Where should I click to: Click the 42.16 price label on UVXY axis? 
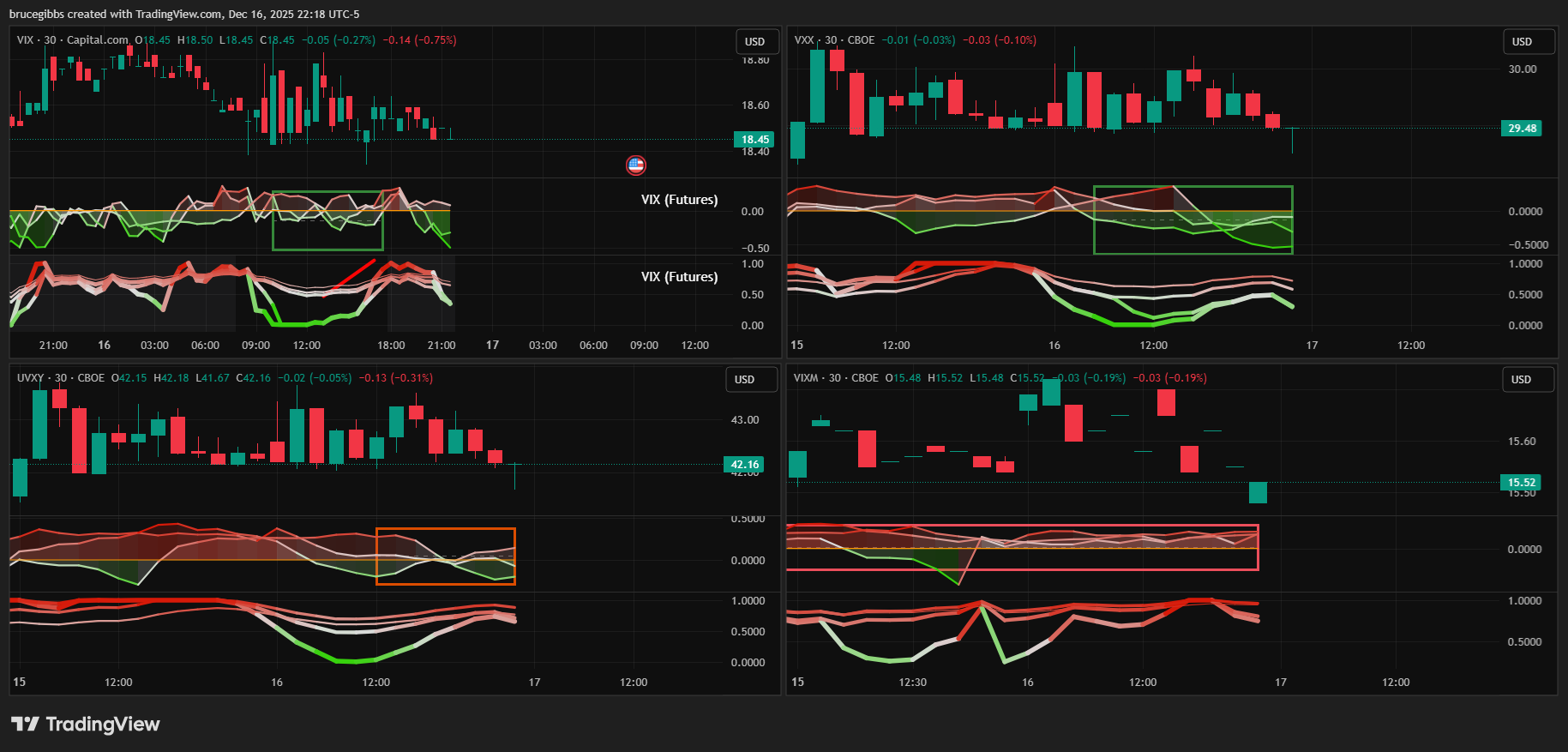tap(744, 465)
